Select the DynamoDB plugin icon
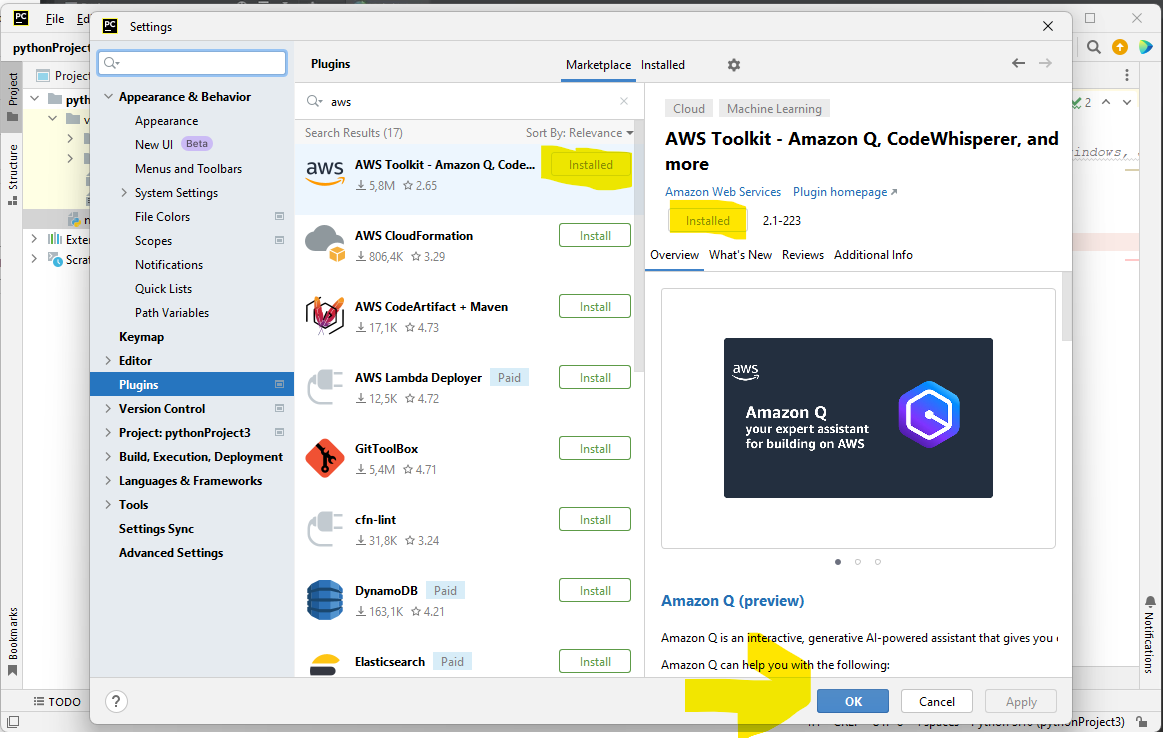The width and height of the screenshot is (1163, 738). [325, 600]
